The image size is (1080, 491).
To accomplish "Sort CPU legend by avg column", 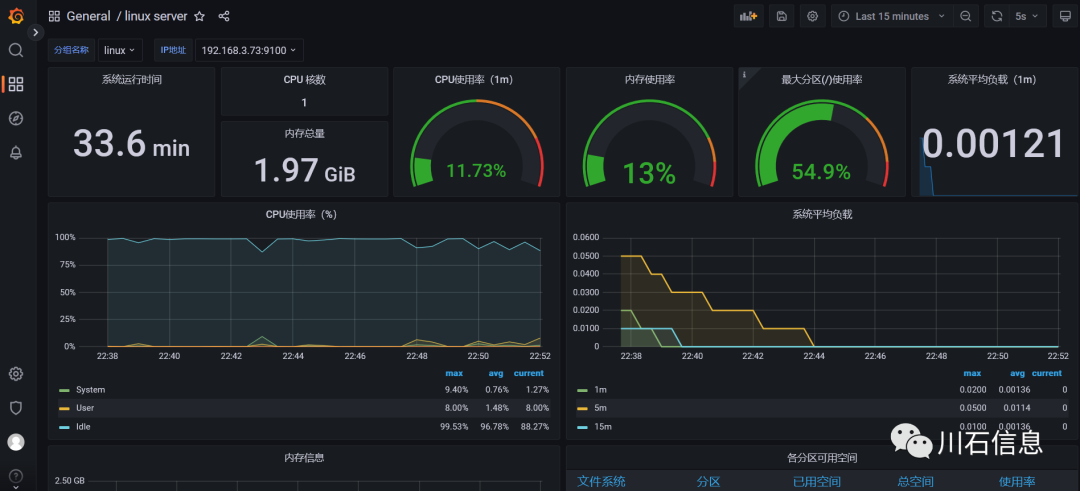I will [x=495, y=373].
